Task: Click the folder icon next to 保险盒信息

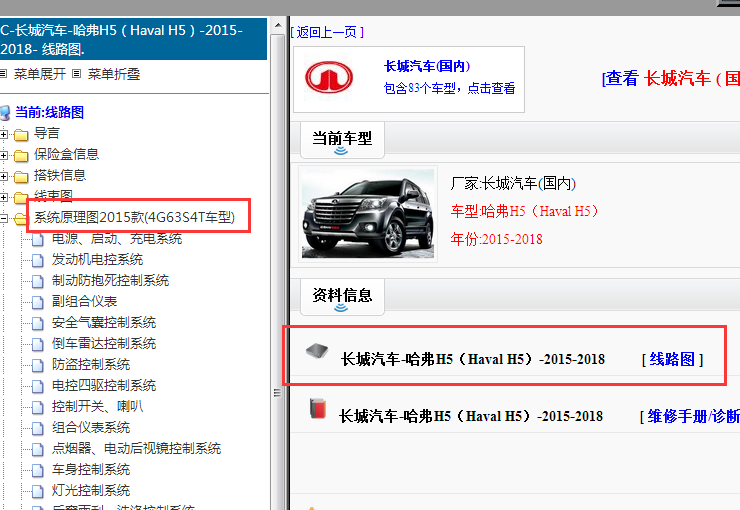Action: pyautogui.click(x=21, y=156)
